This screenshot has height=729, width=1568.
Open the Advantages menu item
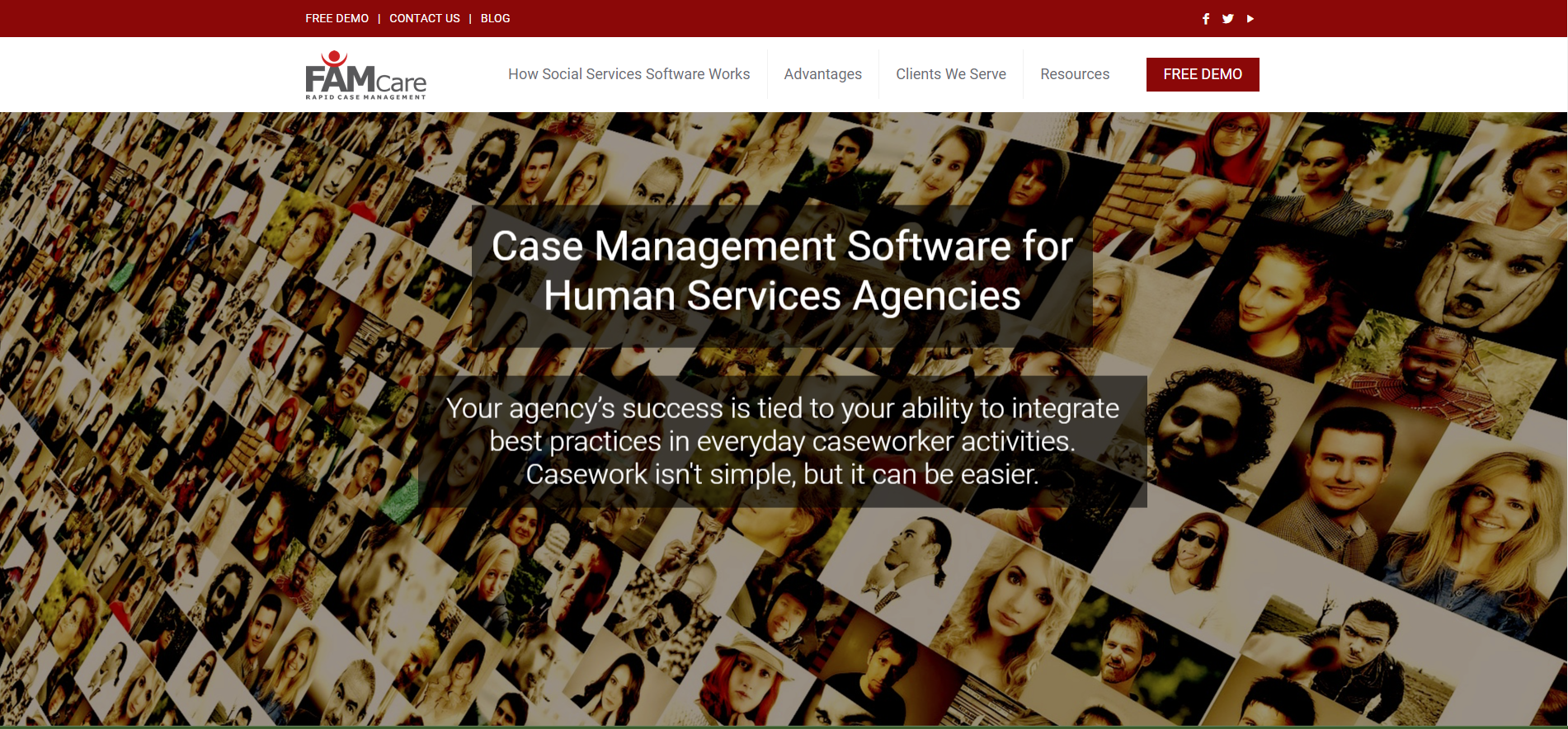(822, 74)
